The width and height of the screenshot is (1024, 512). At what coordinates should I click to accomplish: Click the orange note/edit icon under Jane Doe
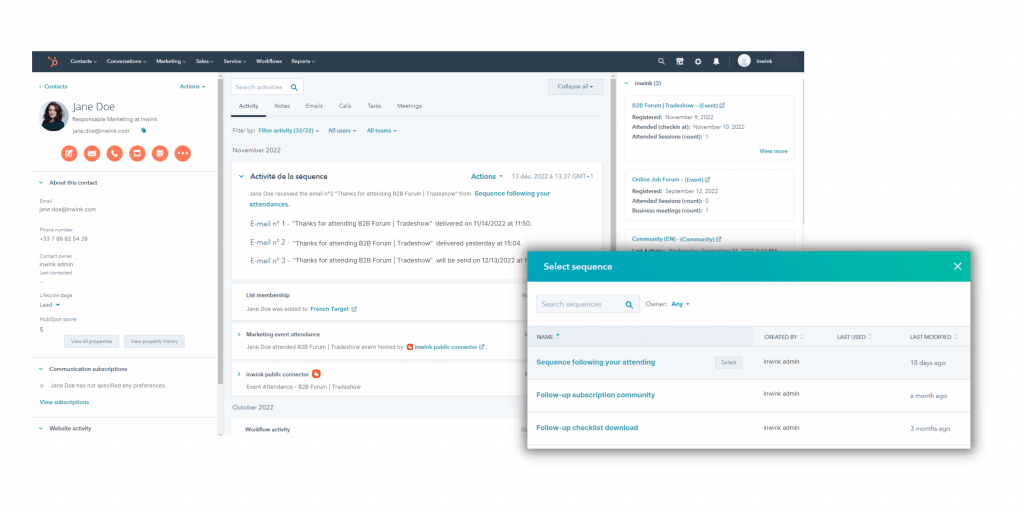69,153
